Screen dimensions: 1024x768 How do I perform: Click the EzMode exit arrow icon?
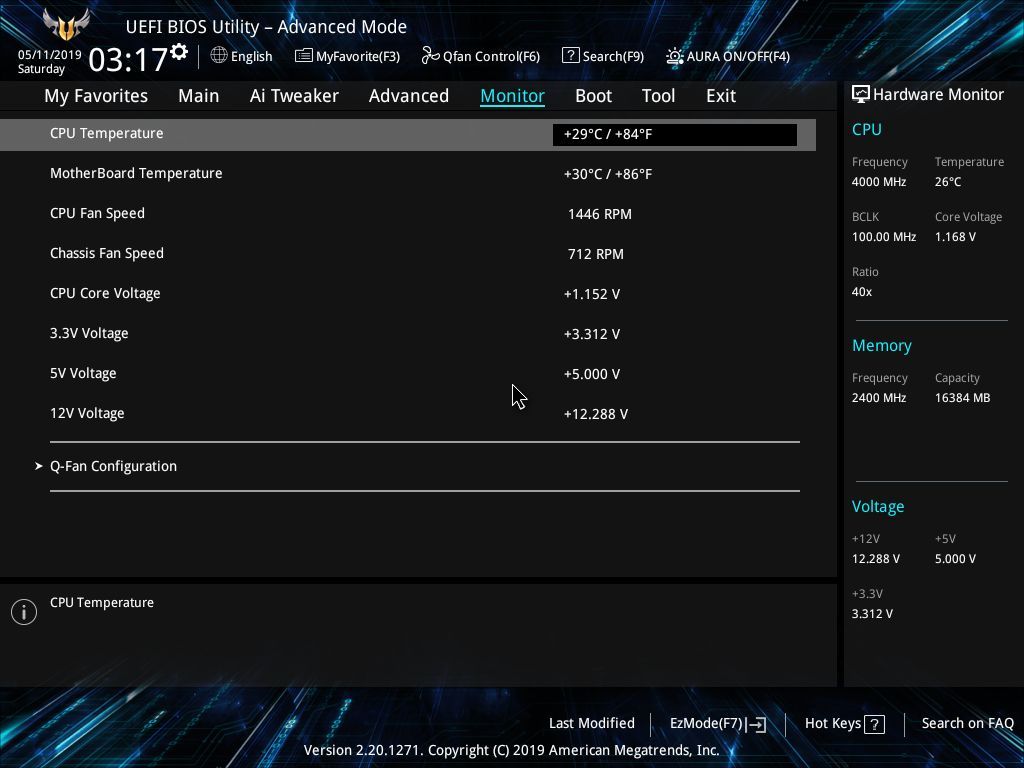point(756,724)
